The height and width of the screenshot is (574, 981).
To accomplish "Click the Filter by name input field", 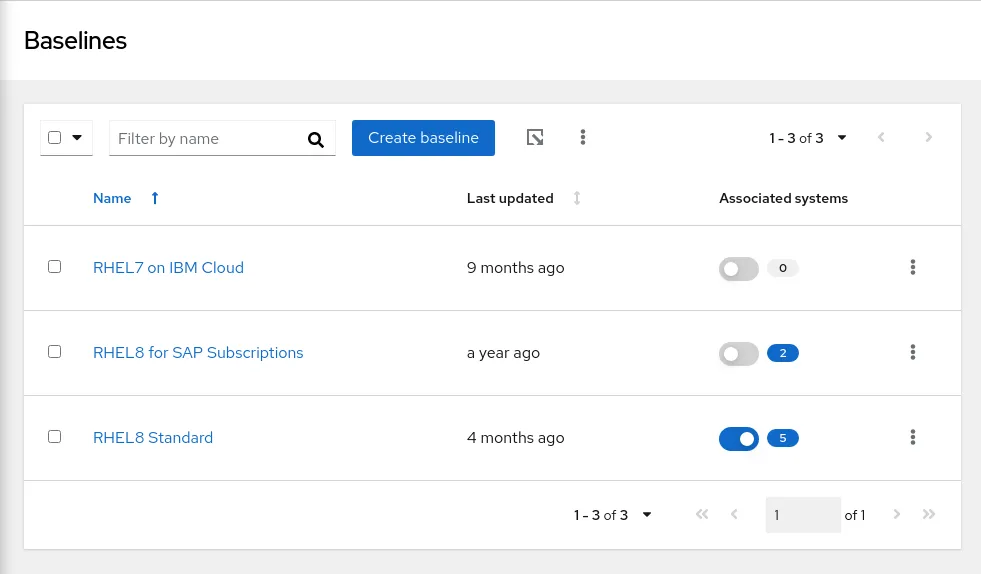I will point(208,139).
